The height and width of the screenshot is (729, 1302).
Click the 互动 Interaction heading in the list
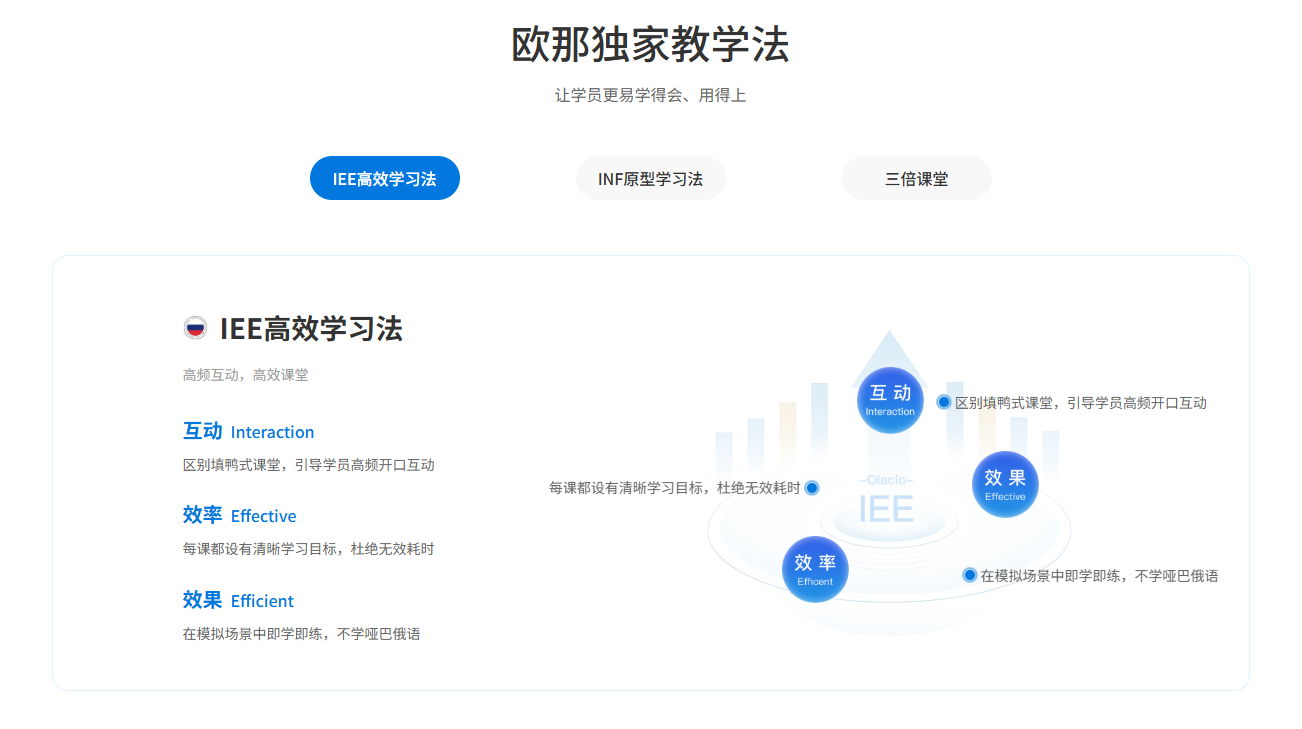248,432
